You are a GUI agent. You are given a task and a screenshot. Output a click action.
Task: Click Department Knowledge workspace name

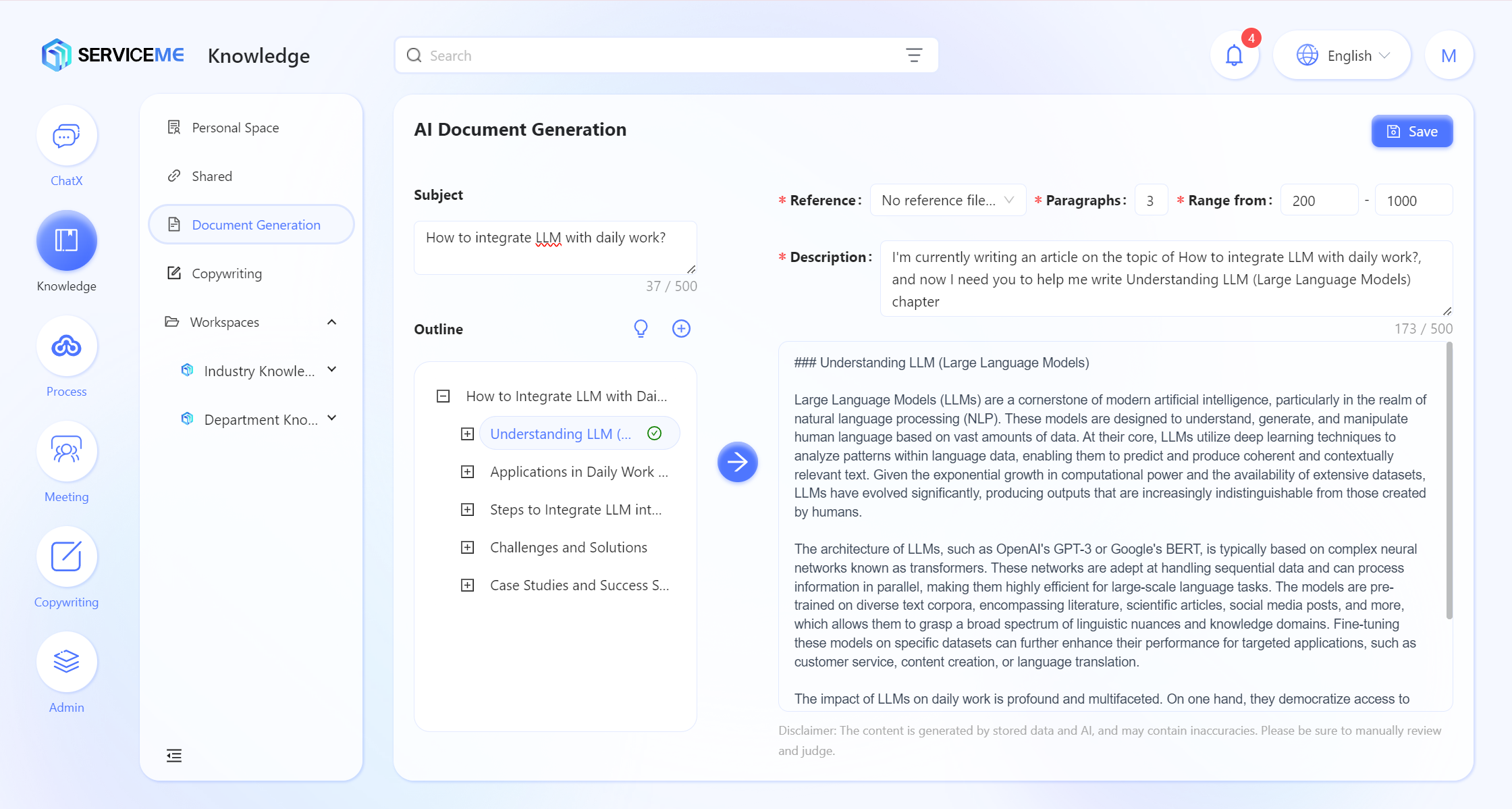point(261,419)
